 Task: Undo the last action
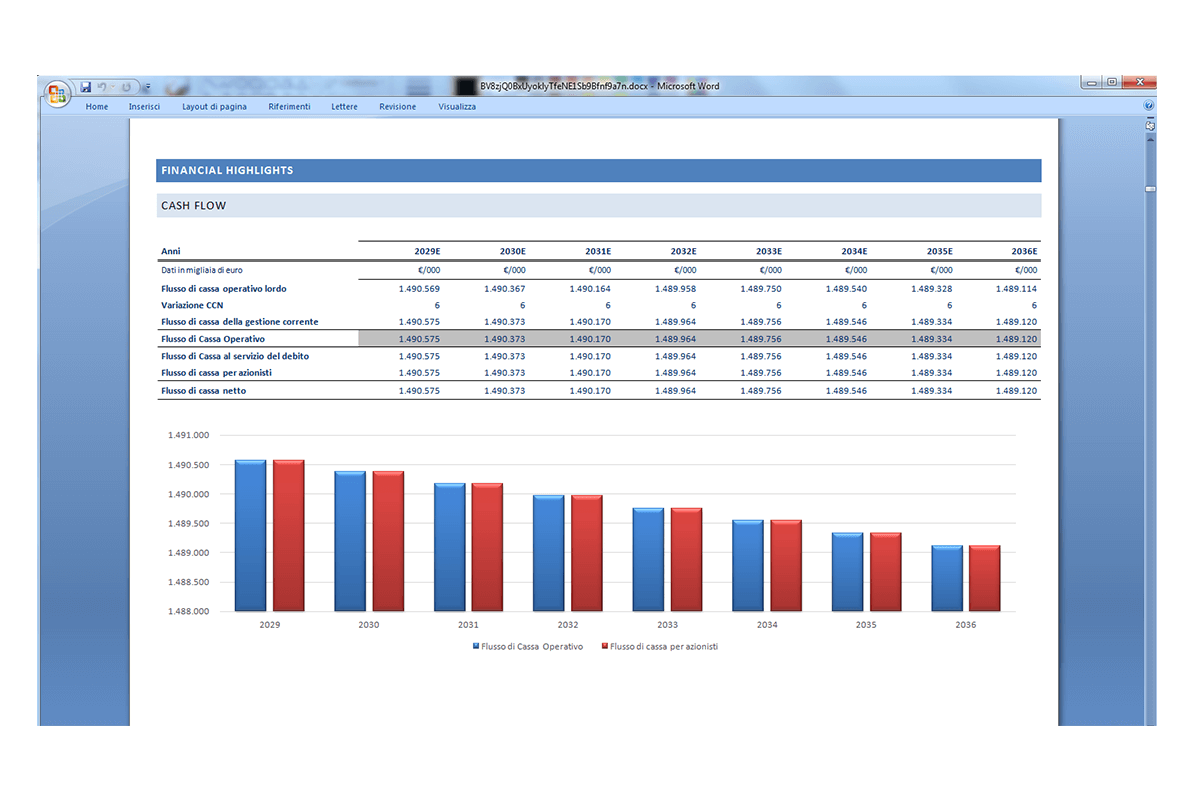tap(101, 87)
